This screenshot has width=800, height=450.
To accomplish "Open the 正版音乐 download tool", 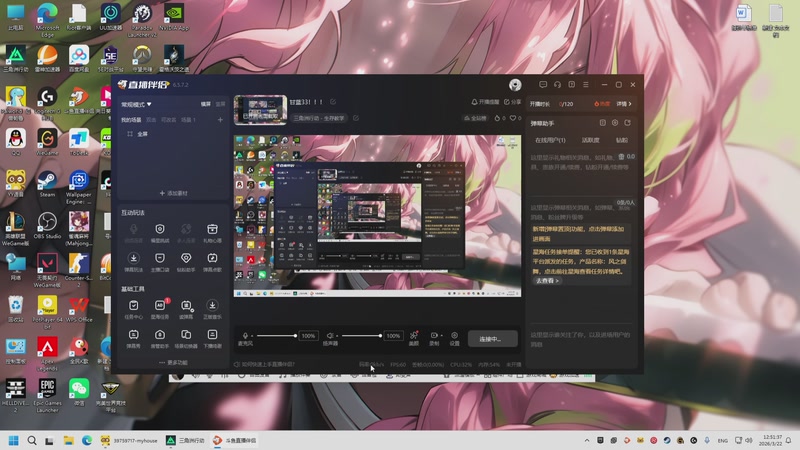I will point(212,309).
